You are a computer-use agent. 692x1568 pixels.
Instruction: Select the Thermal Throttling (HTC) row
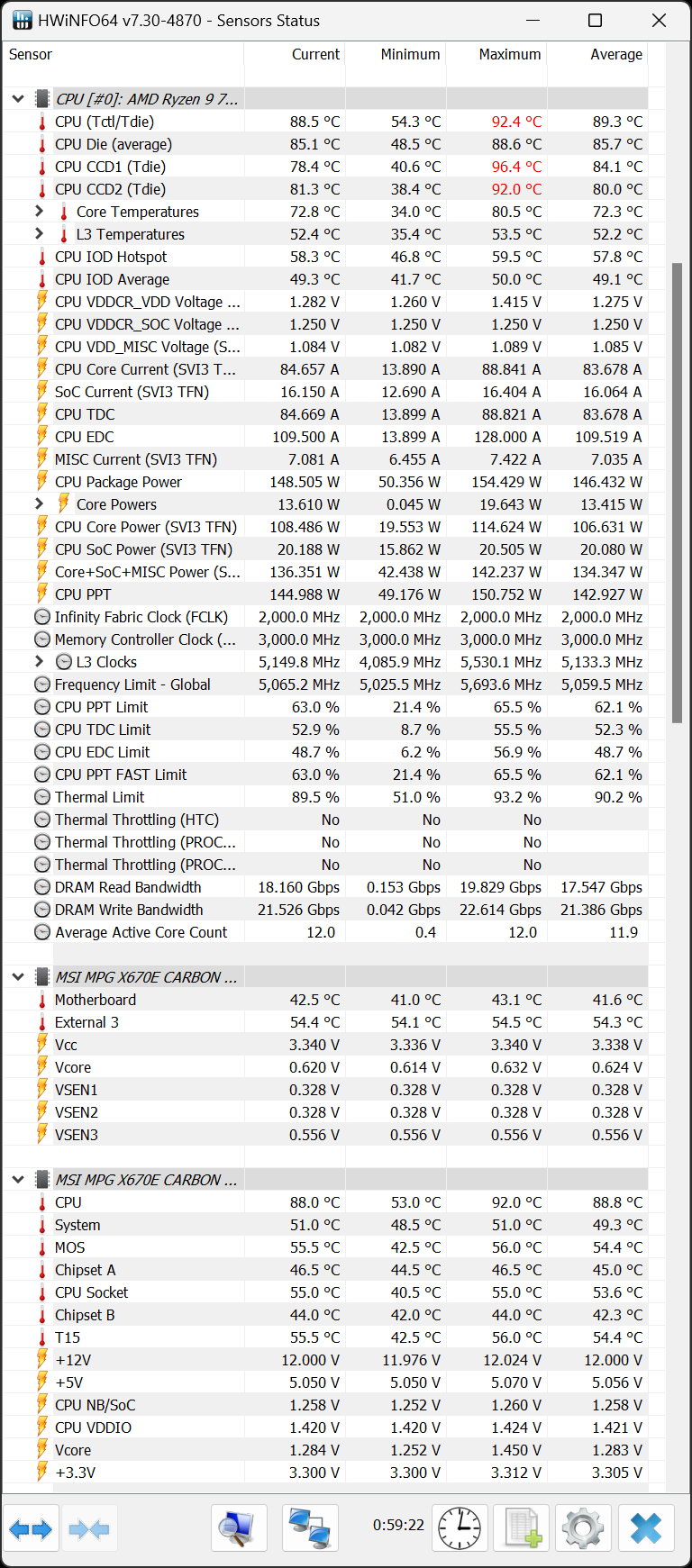coord(325,820)
